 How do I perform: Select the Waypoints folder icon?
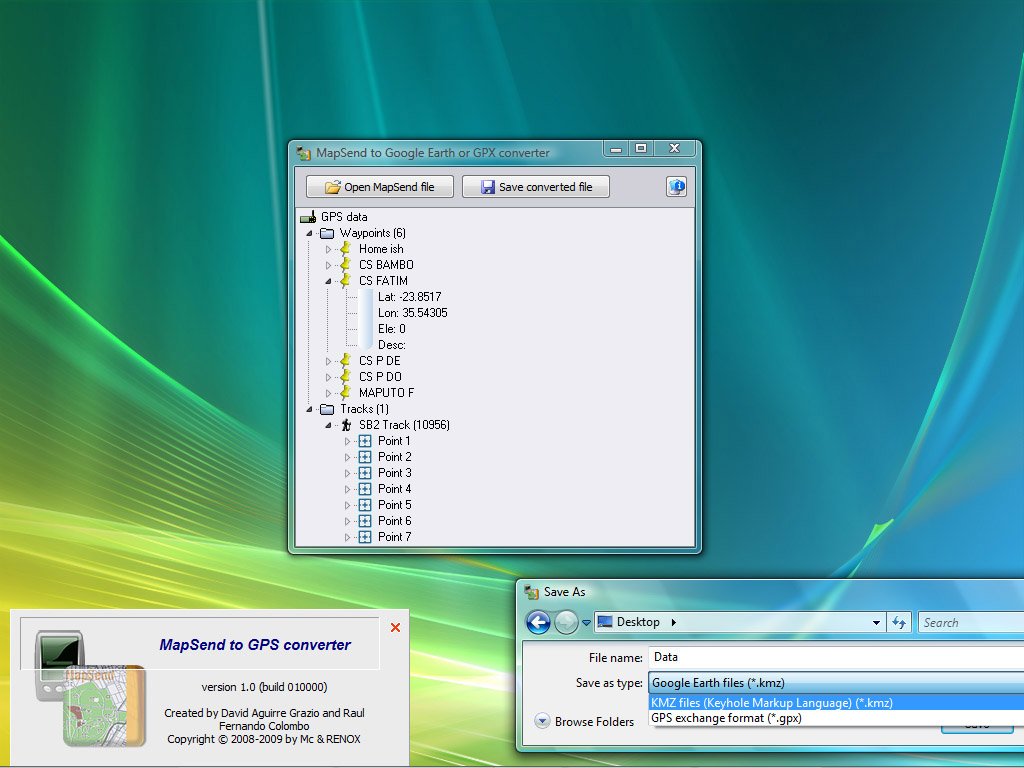tap(327, 233)
